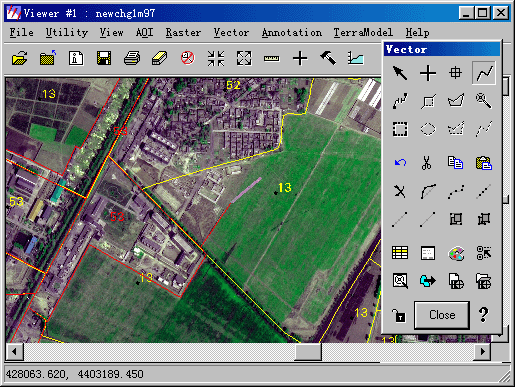This screenshot has height=387, width=515.
Task: Click the magnifier with cross icon in Vector palette
Action: click(400, 281)
